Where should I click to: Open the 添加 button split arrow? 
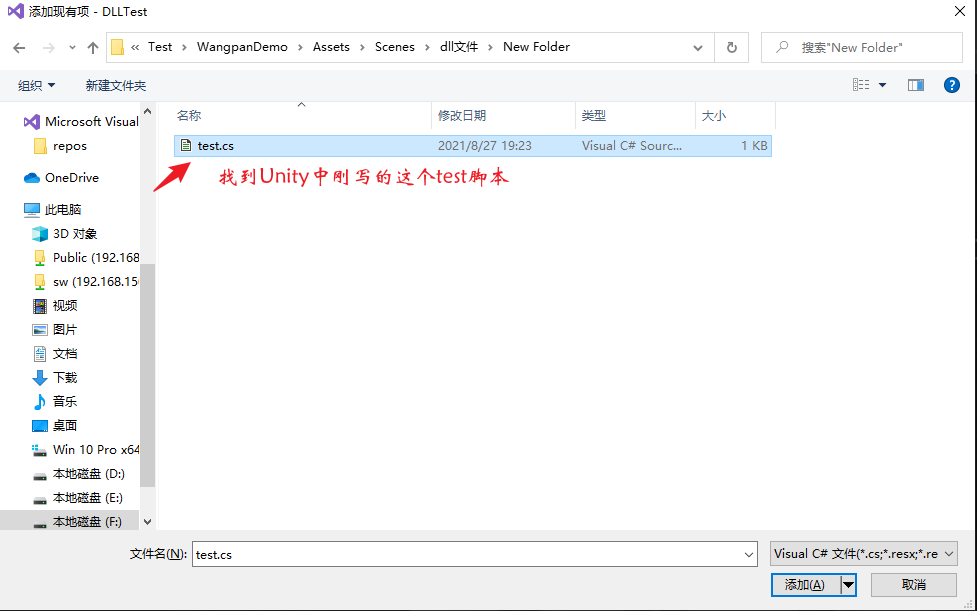848,585
